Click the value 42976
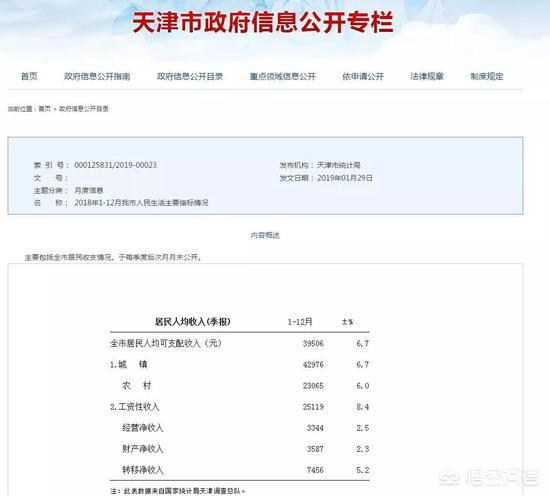 pyautogui.click(x=313, y=365)
